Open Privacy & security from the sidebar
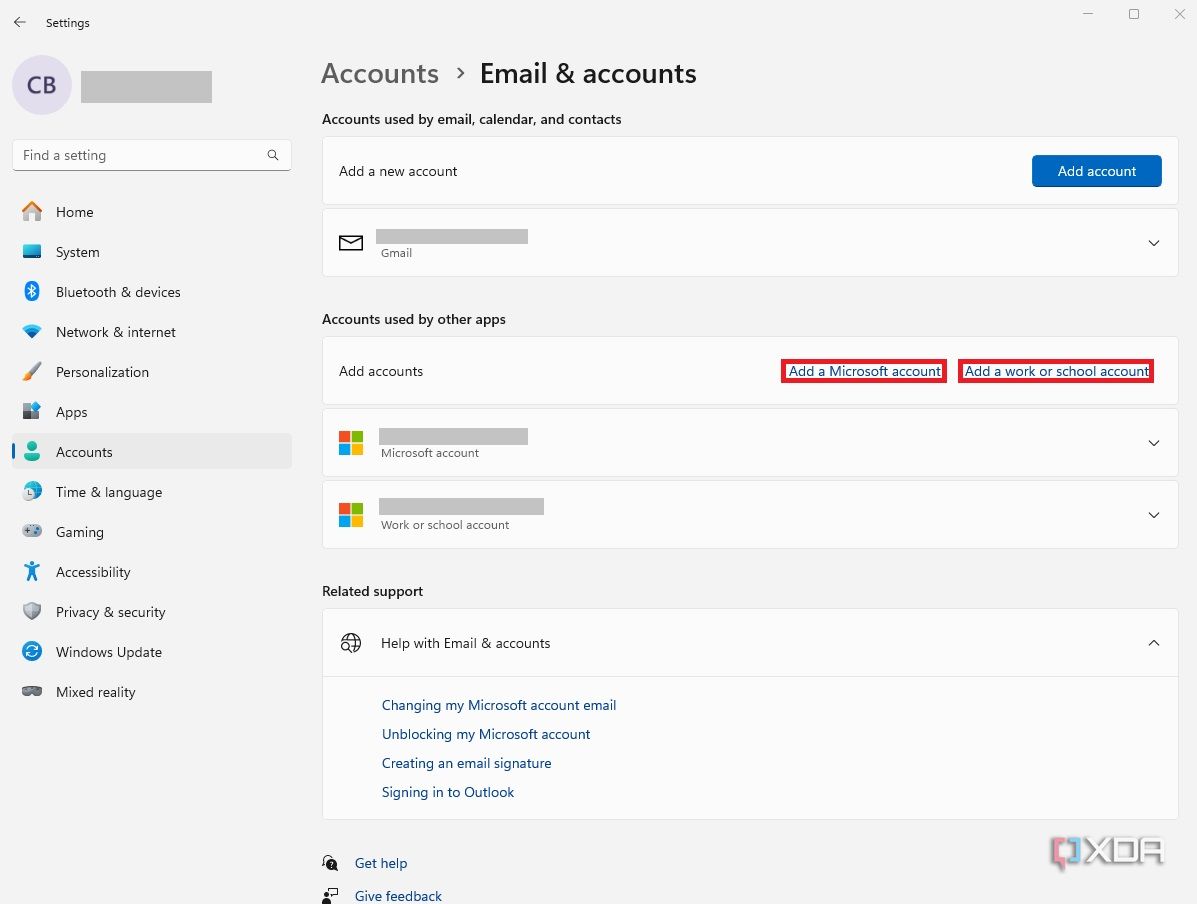Image resolution: width=1197 pixels, height=904 pixels. pyautogui.click(x=31, y=612)
